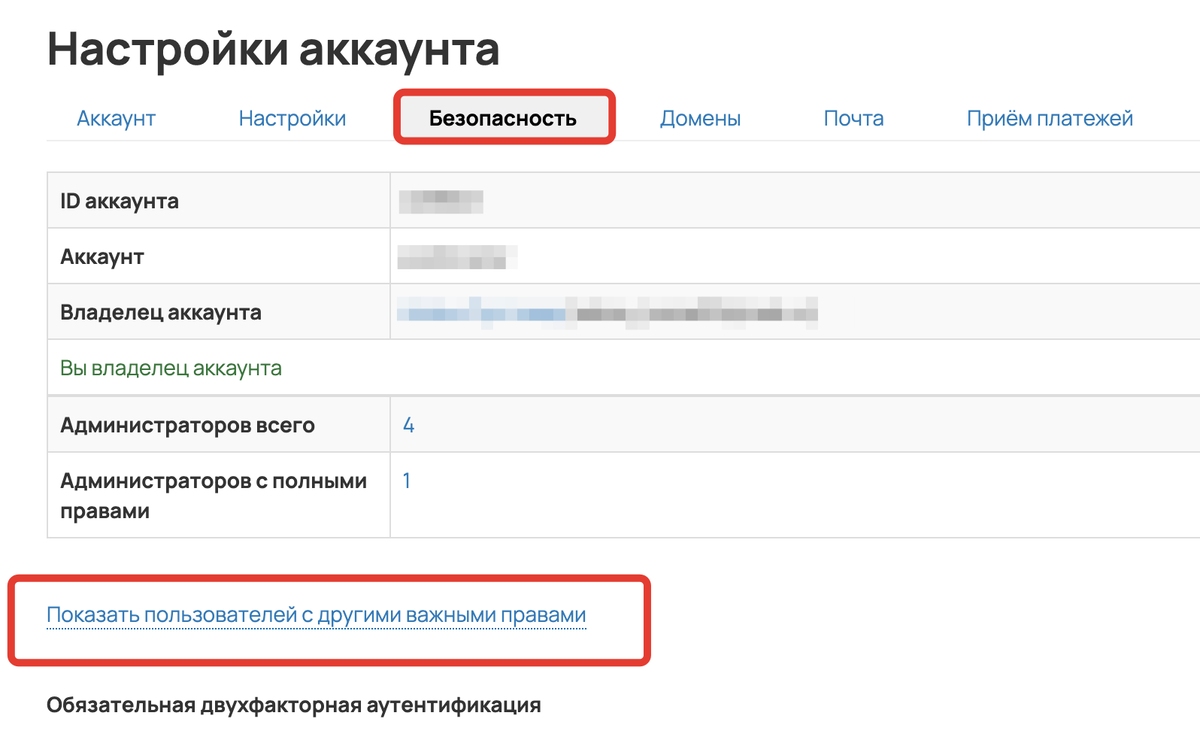This screenshot has width=1200, height=740.
Task: Click the Обязательная двухфакторная аутентификация heading
Action: [294, 705]
